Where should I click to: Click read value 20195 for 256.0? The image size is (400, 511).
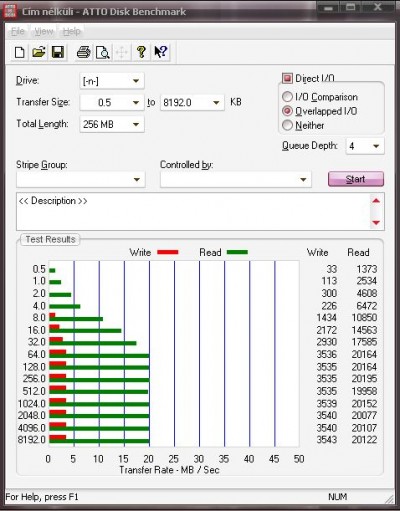(364, 379)
